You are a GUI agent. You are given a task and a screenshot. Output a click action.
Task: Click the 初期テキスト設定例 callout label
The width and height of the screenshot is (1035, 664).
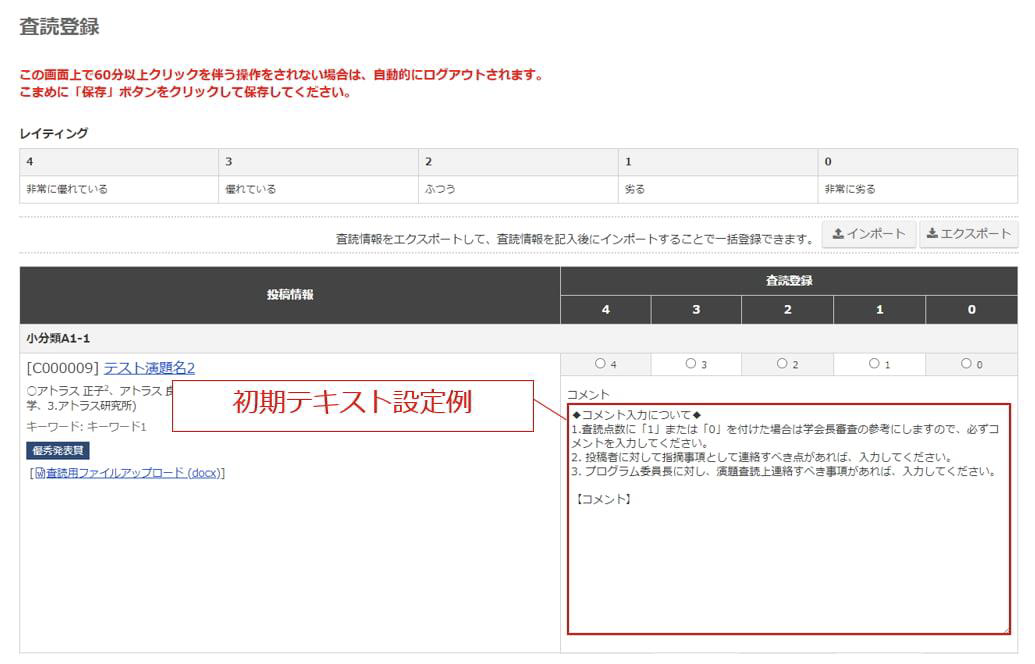[x=352, y=403]
